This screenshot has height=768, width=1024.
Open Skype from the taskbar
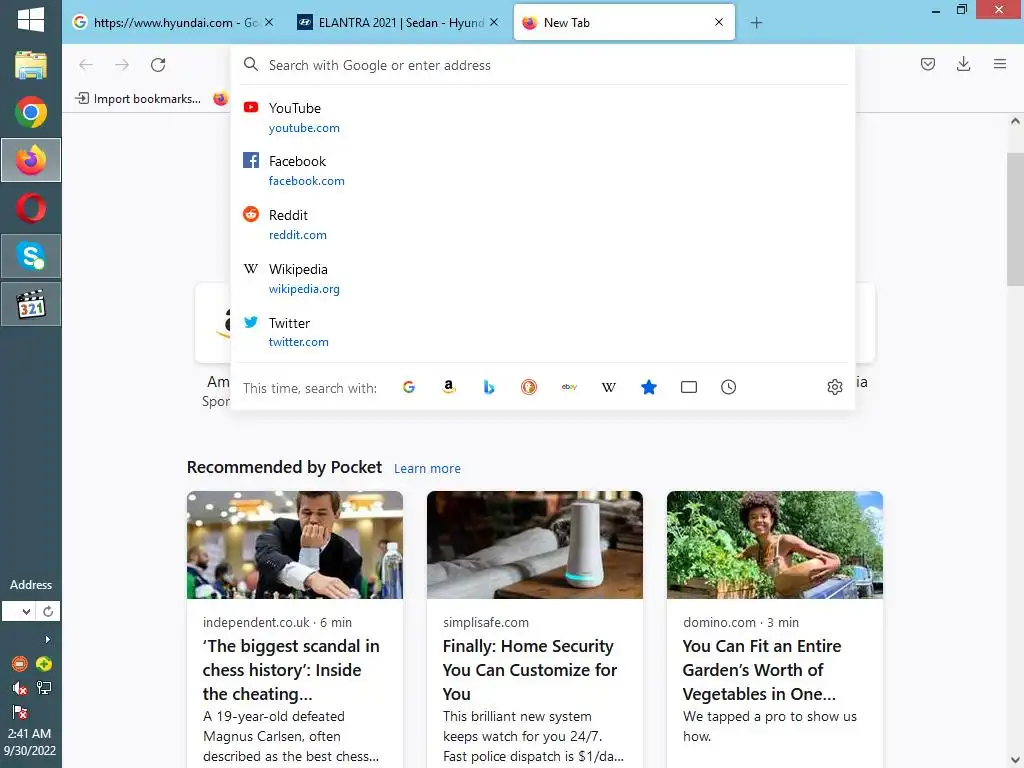31,256
